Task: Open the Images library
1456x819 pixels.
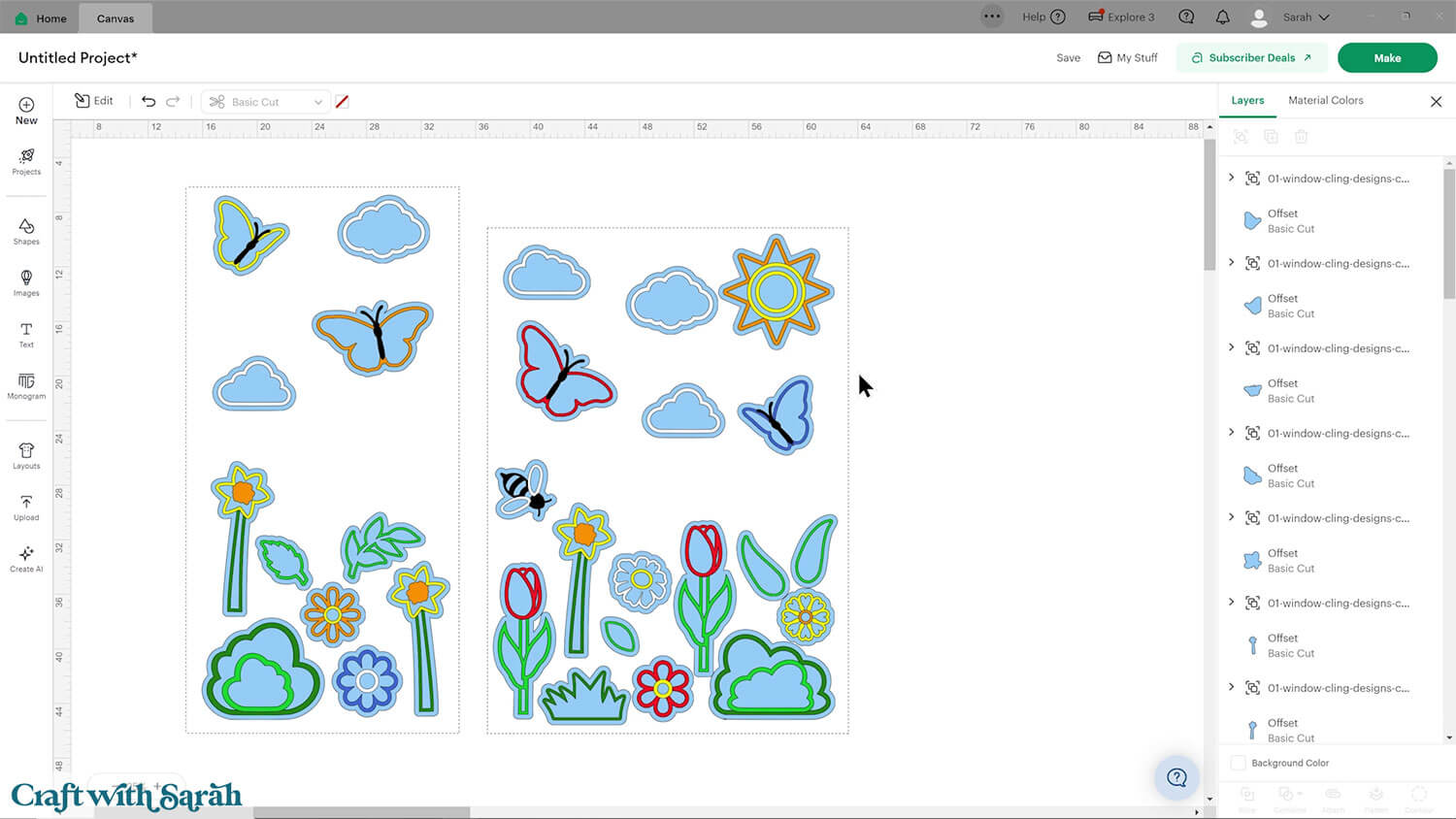Action: [26, 282]
